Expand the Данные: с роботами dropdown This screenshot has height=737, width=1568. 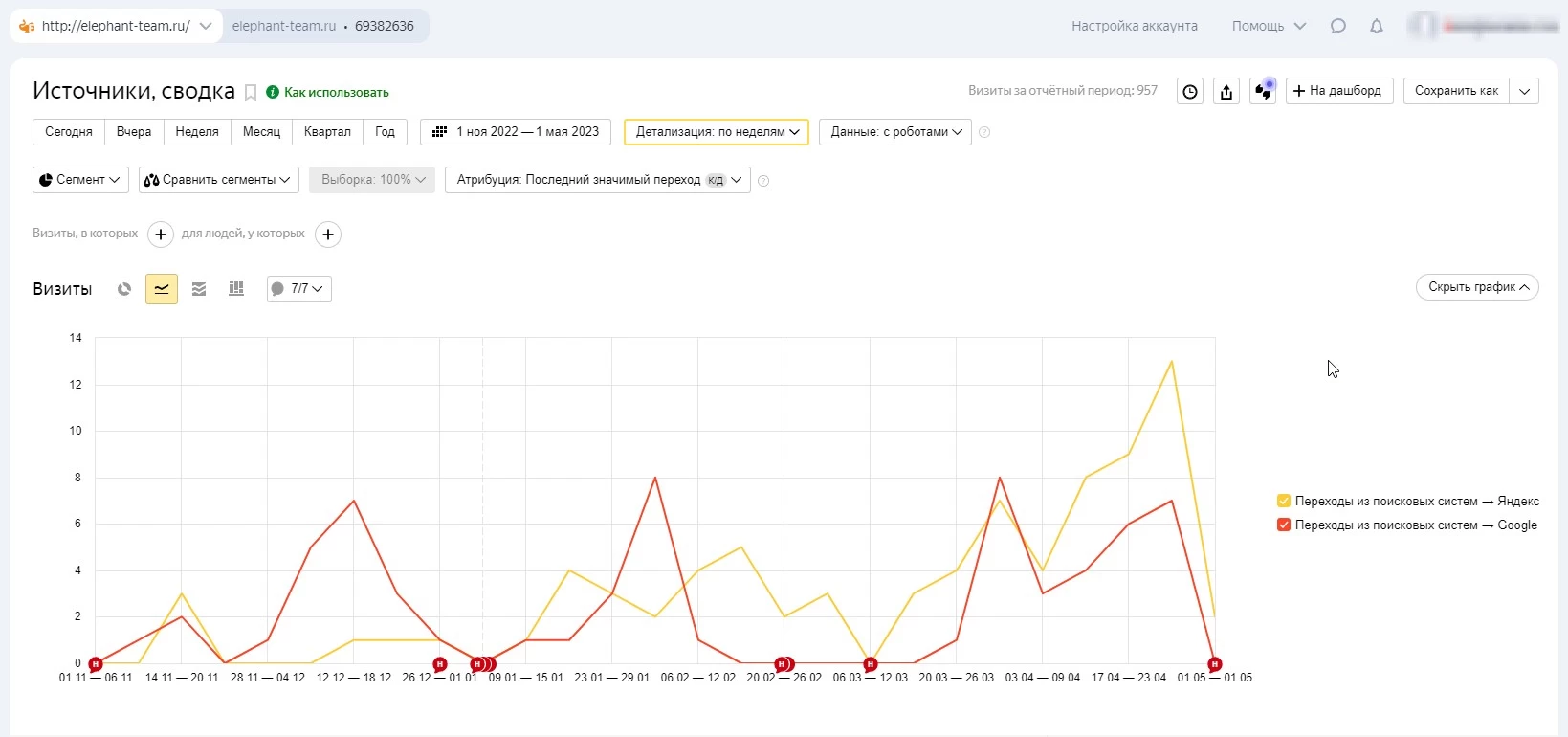(895, 132)
